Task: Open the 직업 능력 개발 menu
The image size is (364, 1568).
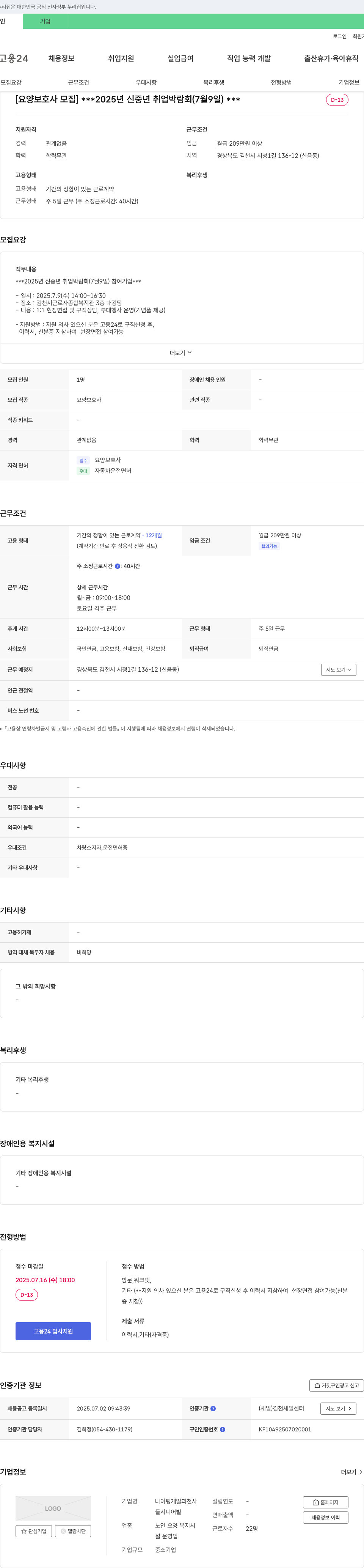Action: [249, 58]
